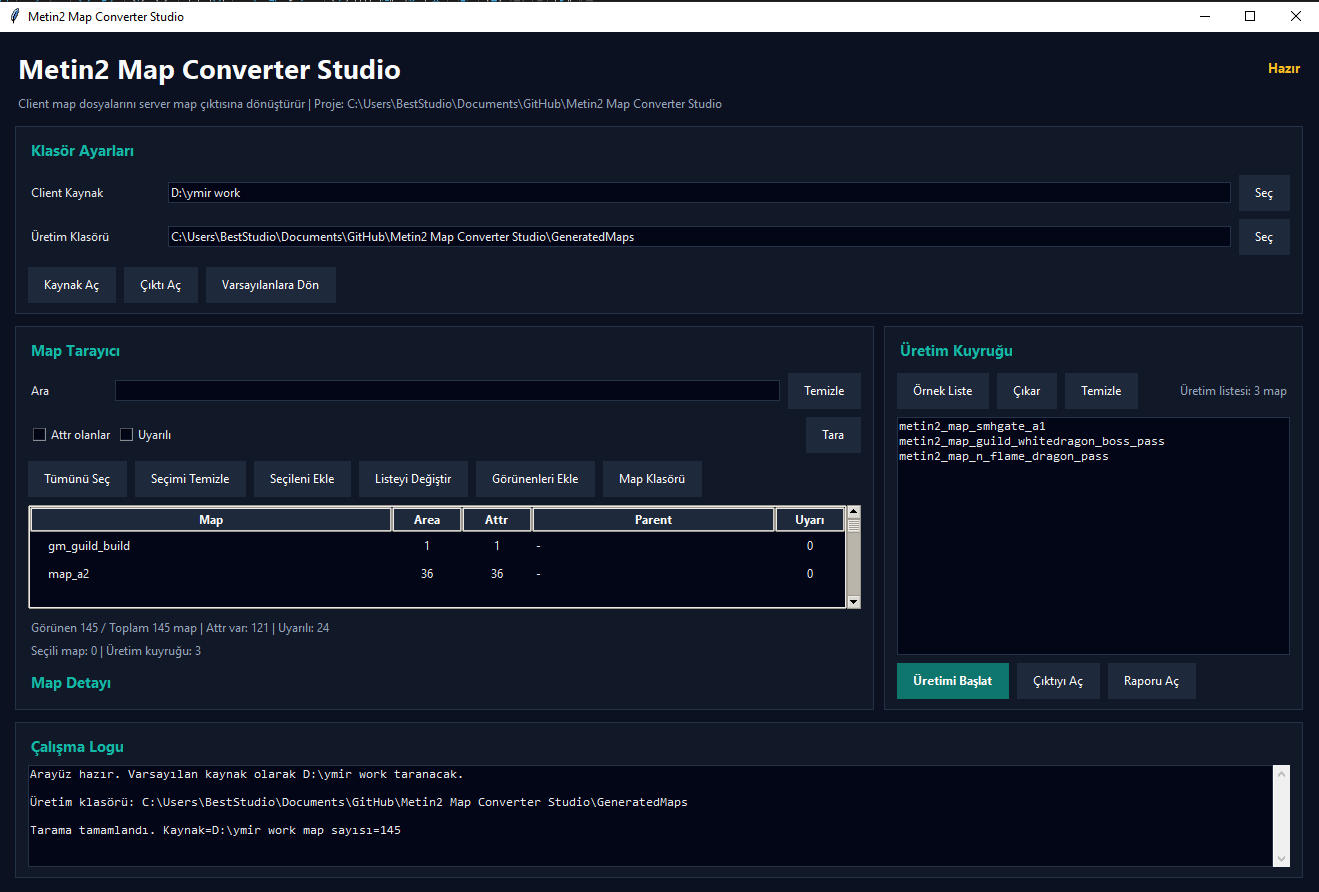Focus the Client Kaynak path field
The image size is (1319, 892).
(x=699, y=193)
